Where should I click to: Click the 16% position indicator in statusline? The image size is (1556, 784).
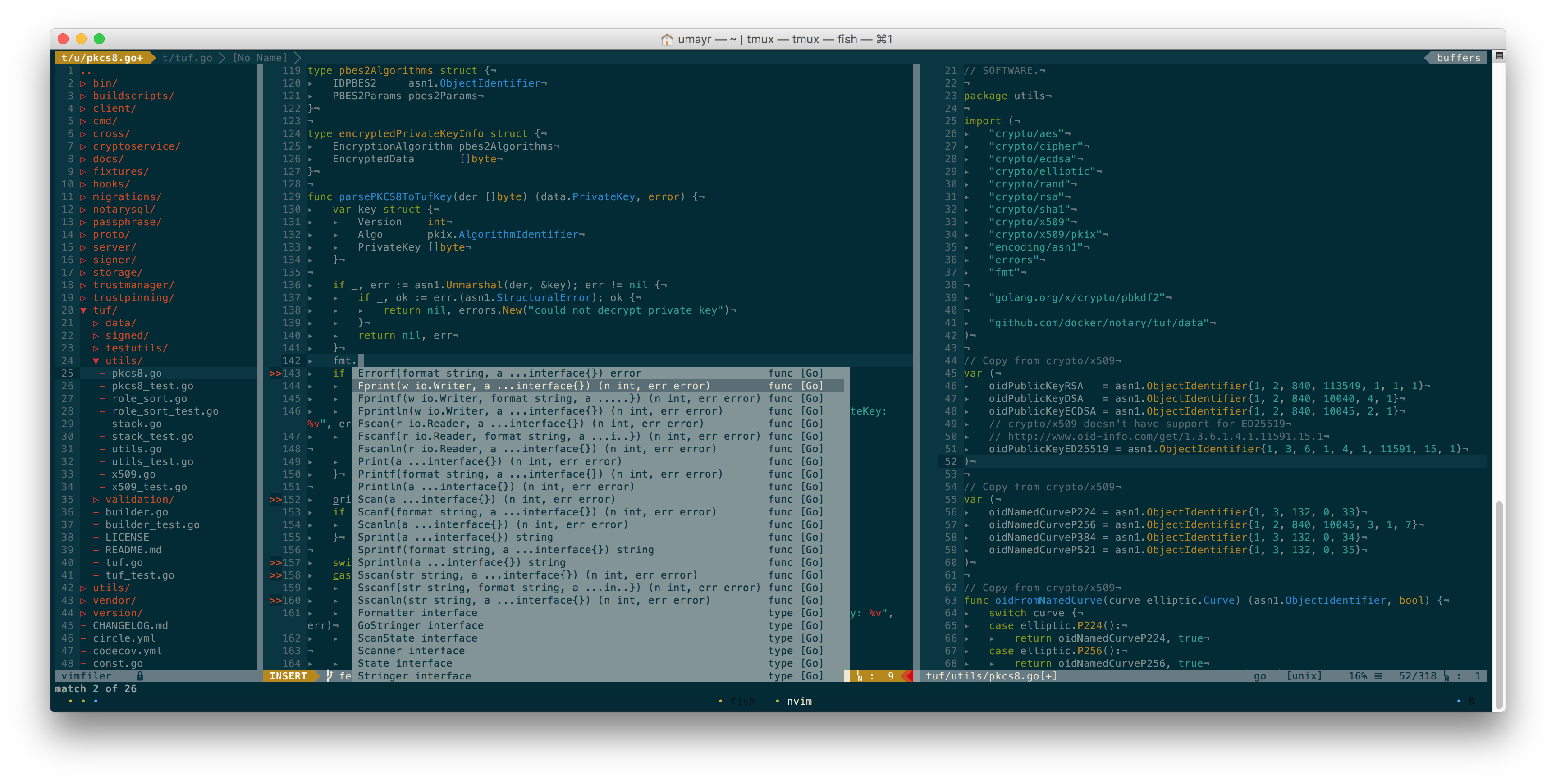[x=1357, y=676]
